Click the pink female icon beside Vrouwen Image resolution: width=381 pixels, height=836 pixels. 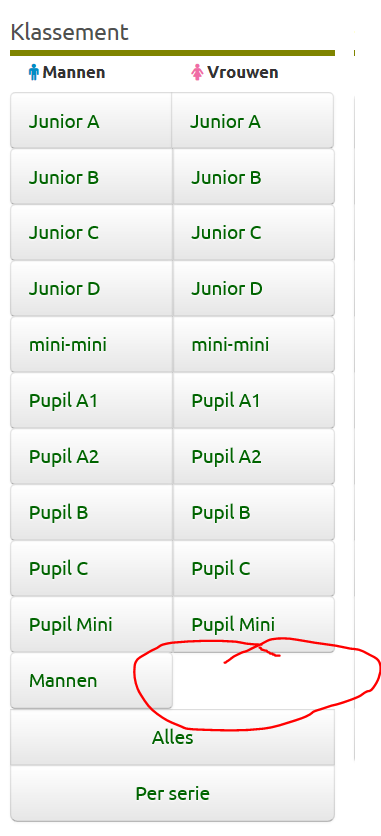(x=198, y=72)
